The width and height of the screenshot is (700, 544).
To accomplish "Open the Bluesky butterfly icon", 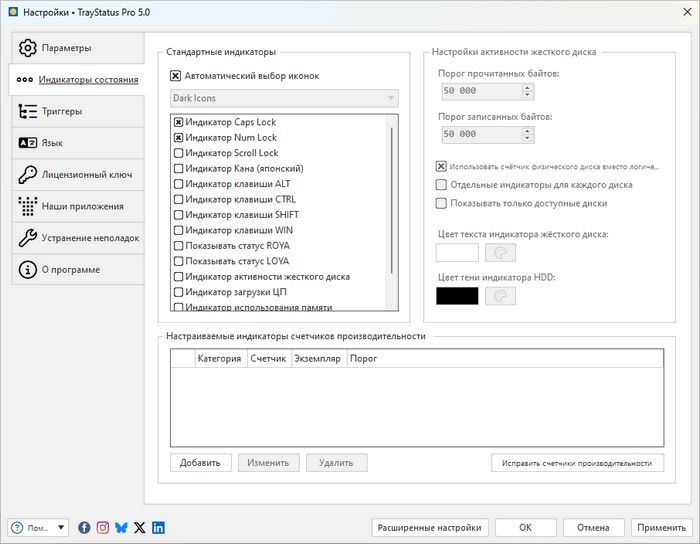I will pyautogui.click(x=121, y=527).
